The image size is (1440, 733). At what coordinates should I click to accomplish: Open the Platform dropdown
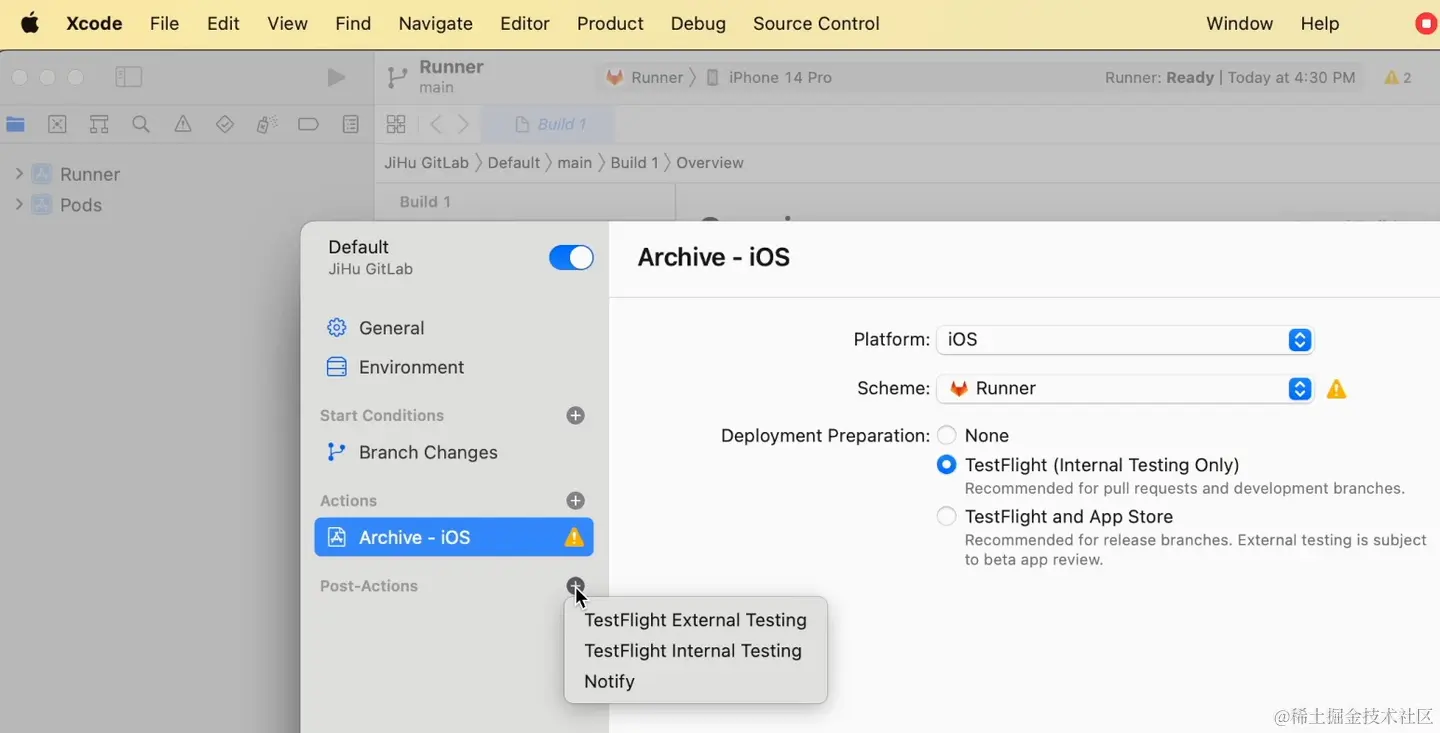point(1125,340)
